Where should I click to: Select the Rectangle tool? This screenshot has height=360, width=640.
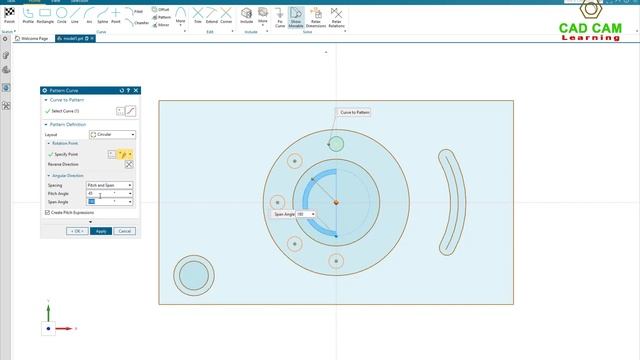45,16
